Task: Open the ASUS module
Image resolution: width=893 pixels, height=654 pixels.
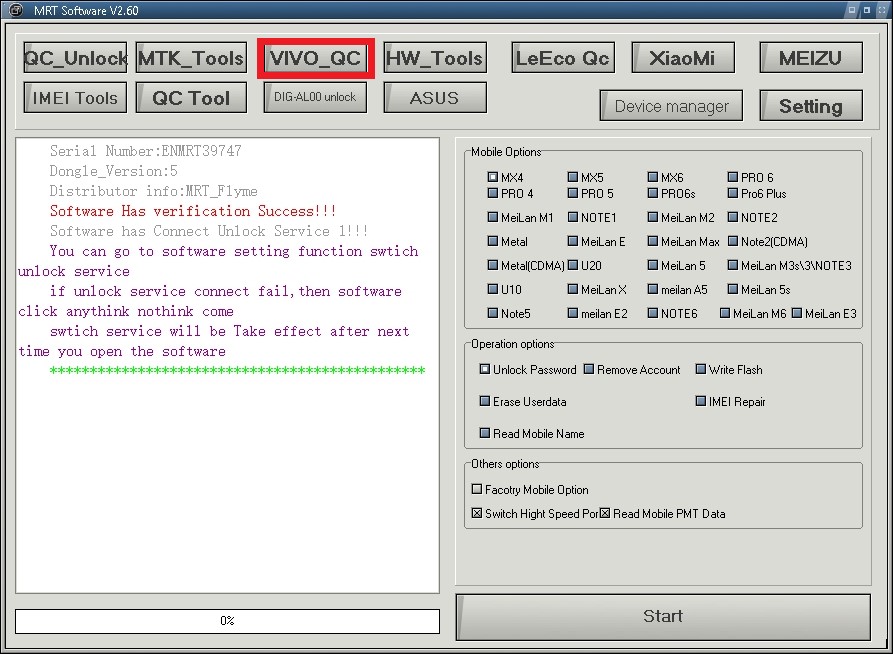Action: pos(435,97)
